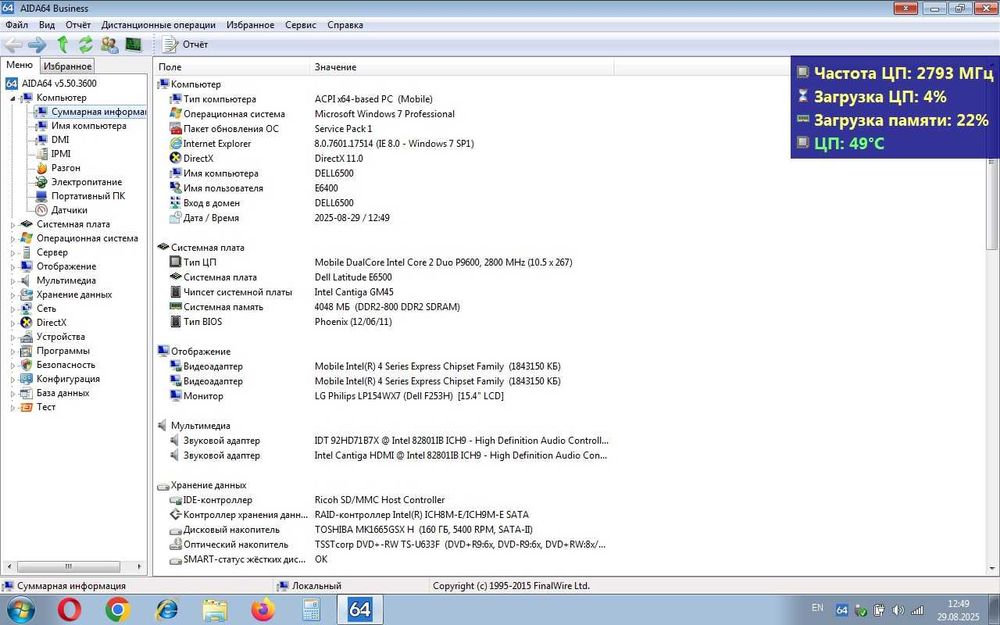Click the Тест tree icon
The height and width of the screenshot is (625, 1000).
pyautogui.click(x=26, y=407)
